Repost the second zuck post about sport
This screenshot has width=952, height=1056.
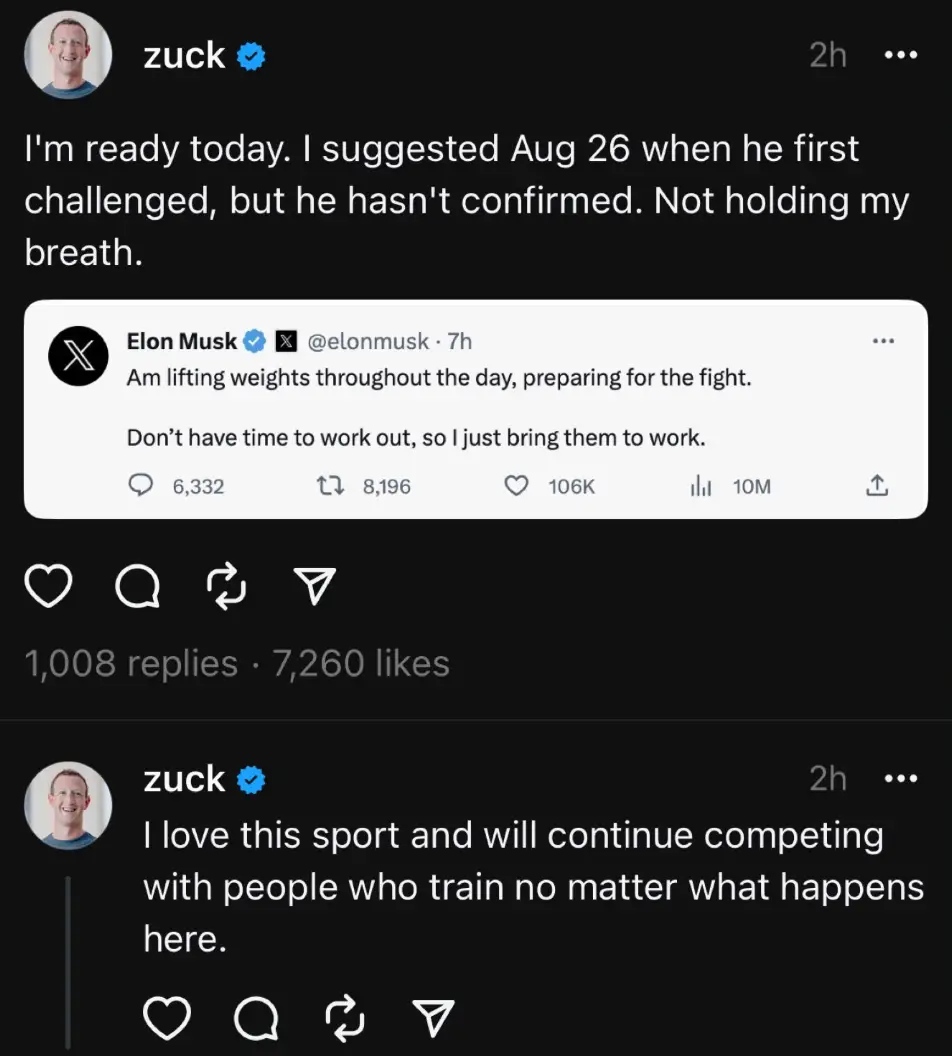[x=344, y=1018]
